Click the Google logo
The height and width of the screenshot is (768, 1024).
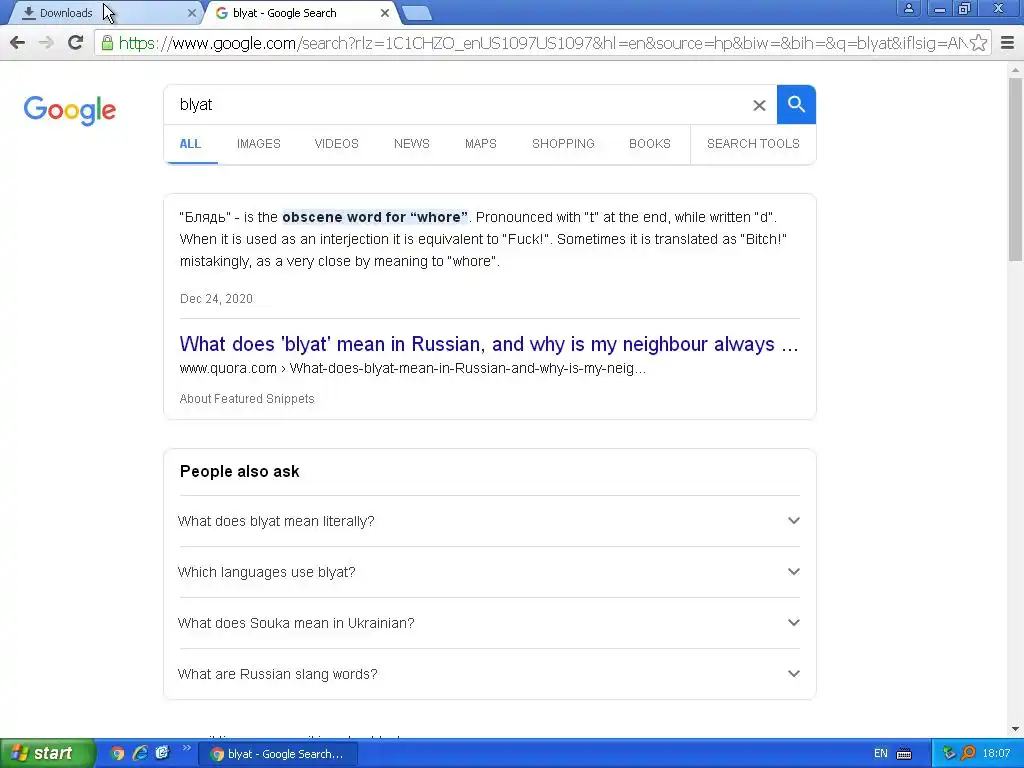70,110
